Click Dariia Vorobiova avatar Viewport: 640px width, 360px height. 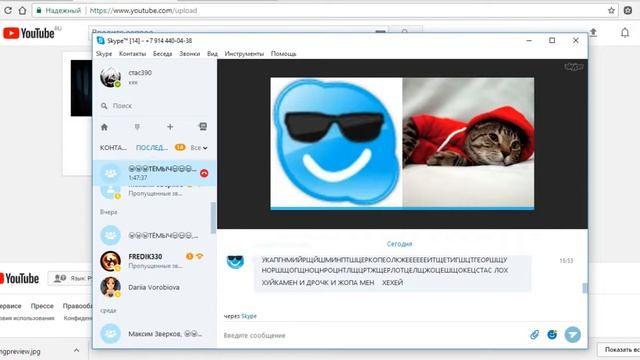tap(110, 287)
